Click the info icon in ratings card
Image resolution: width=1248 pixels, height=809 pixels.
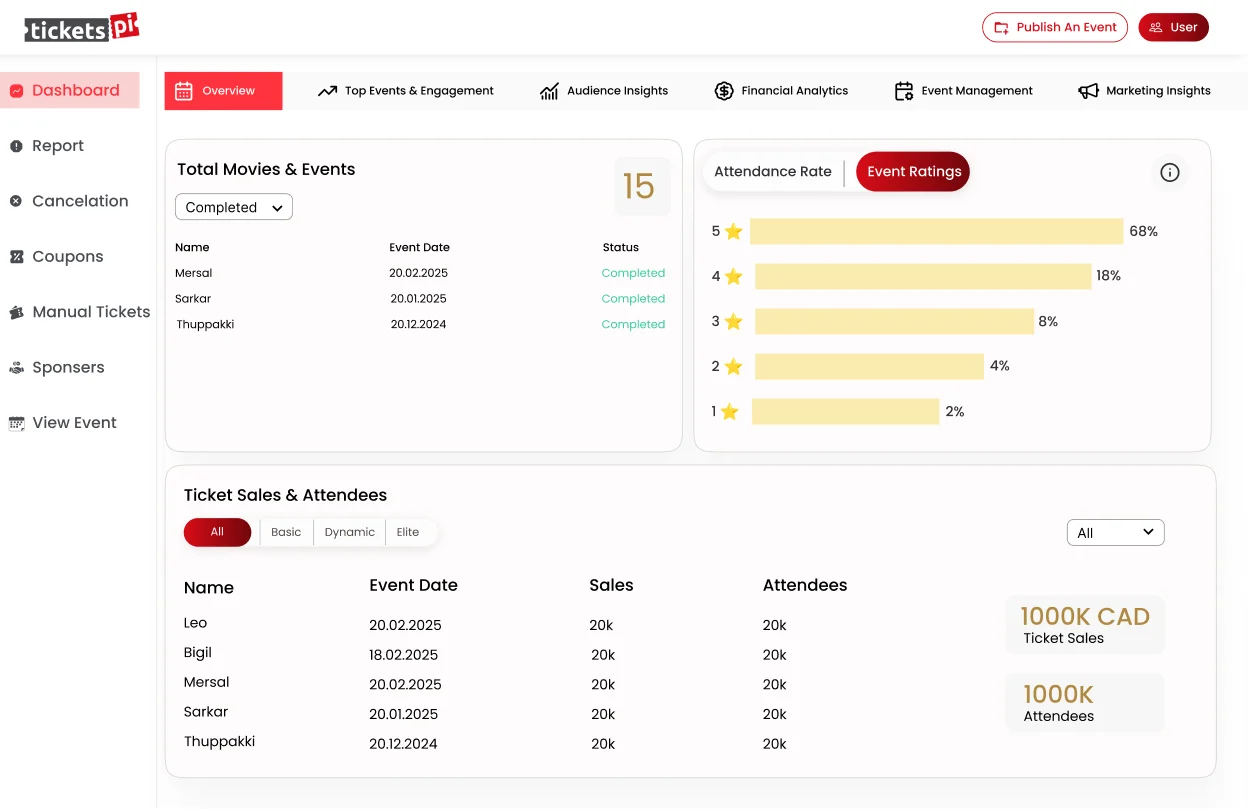click(x=1170, y=172)
